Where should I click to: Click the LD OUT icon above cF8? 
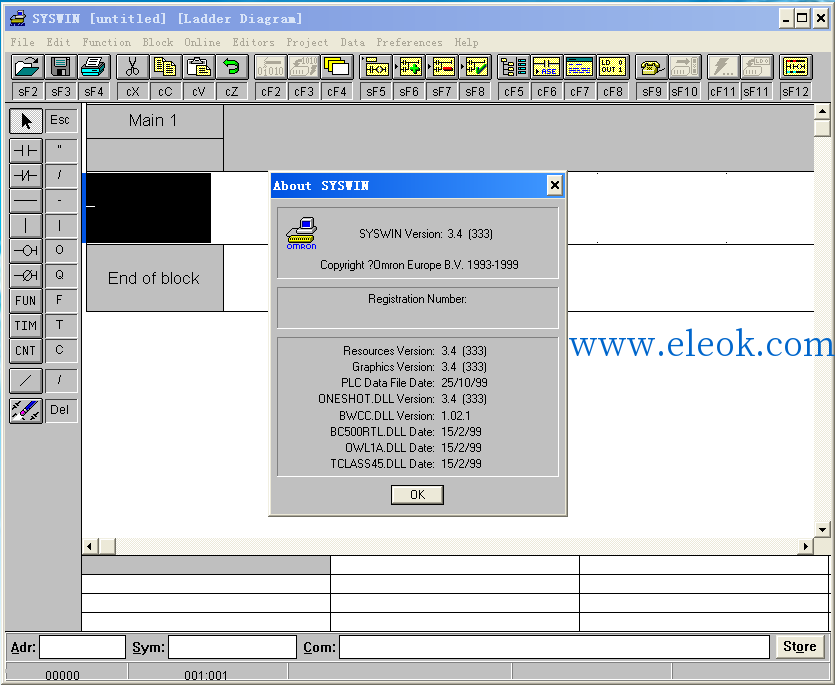(x=612, y=67)
